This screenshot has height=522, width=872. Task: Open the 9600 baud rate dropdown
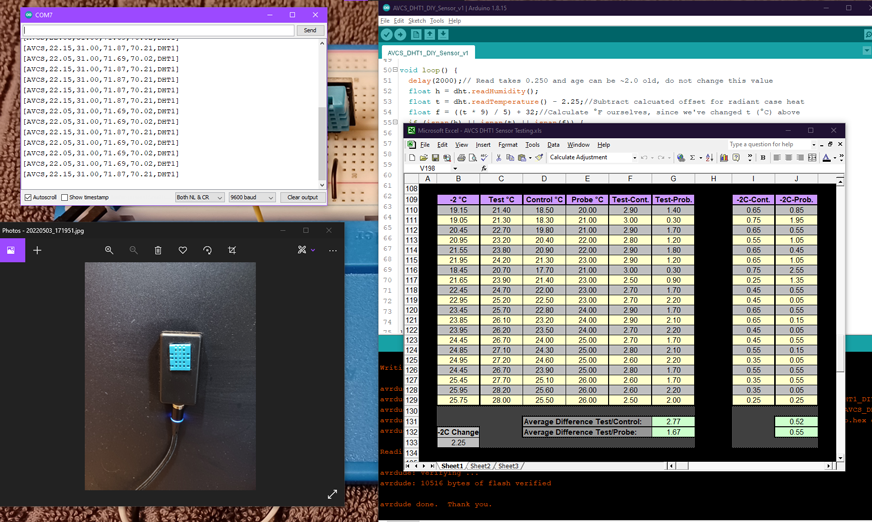pos(251,198)
